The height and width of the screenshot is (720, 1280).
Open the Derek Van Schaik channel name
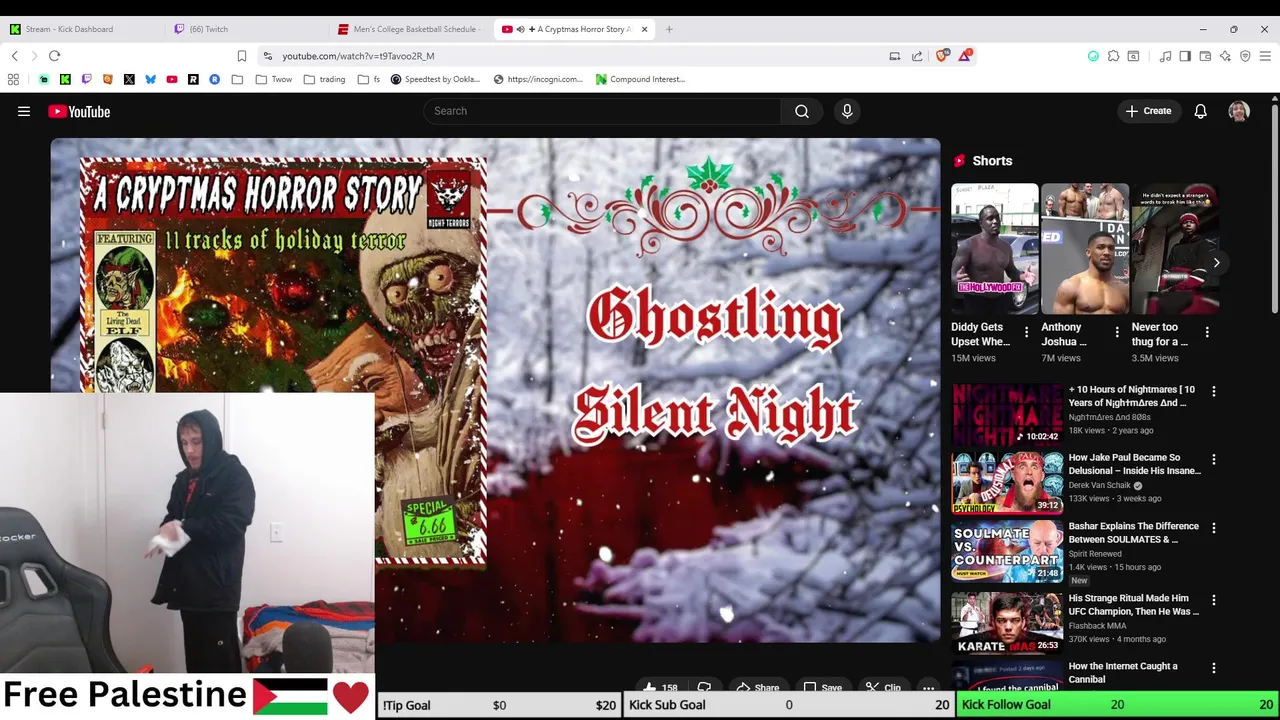(x=1101, y=485)
